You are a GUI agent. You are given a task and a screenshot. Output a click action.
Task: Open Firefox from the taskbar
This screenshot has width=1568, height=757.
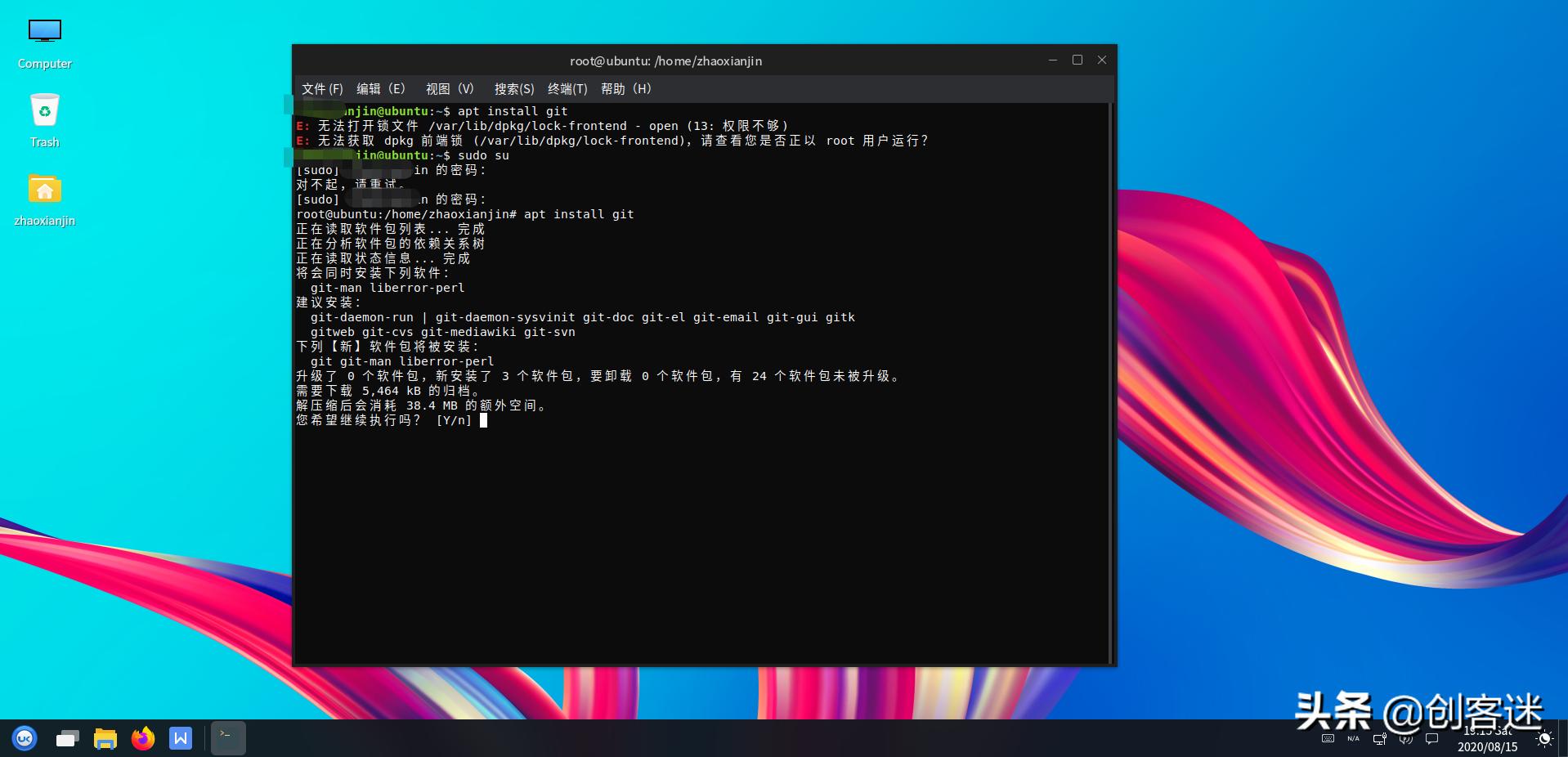[142, 738]
